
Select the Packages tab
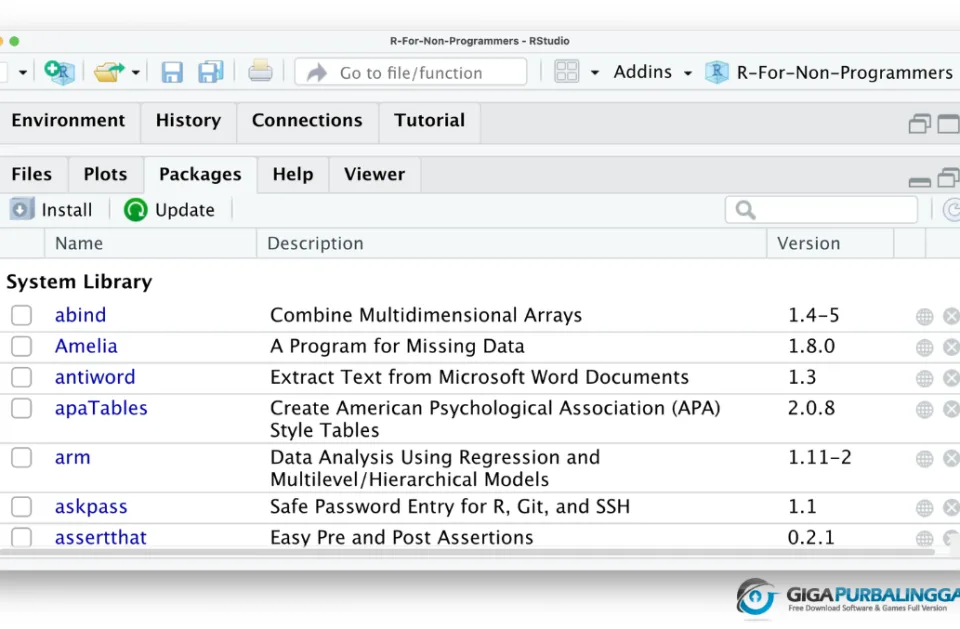(200, 175)
